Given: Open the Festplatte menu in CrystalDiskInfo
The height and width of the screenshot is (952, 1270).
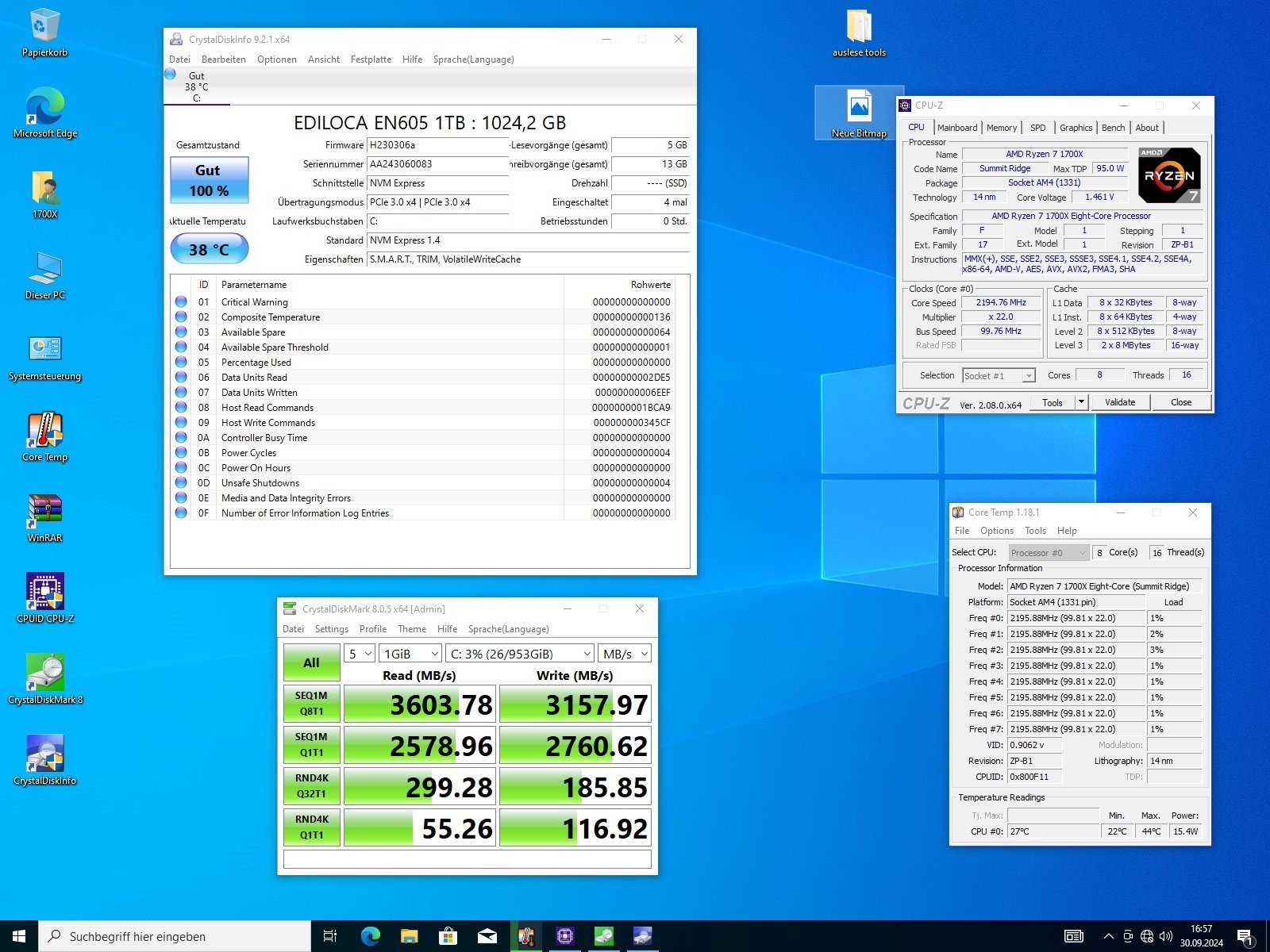Looking at the screenshot, I should coord(371,59).
